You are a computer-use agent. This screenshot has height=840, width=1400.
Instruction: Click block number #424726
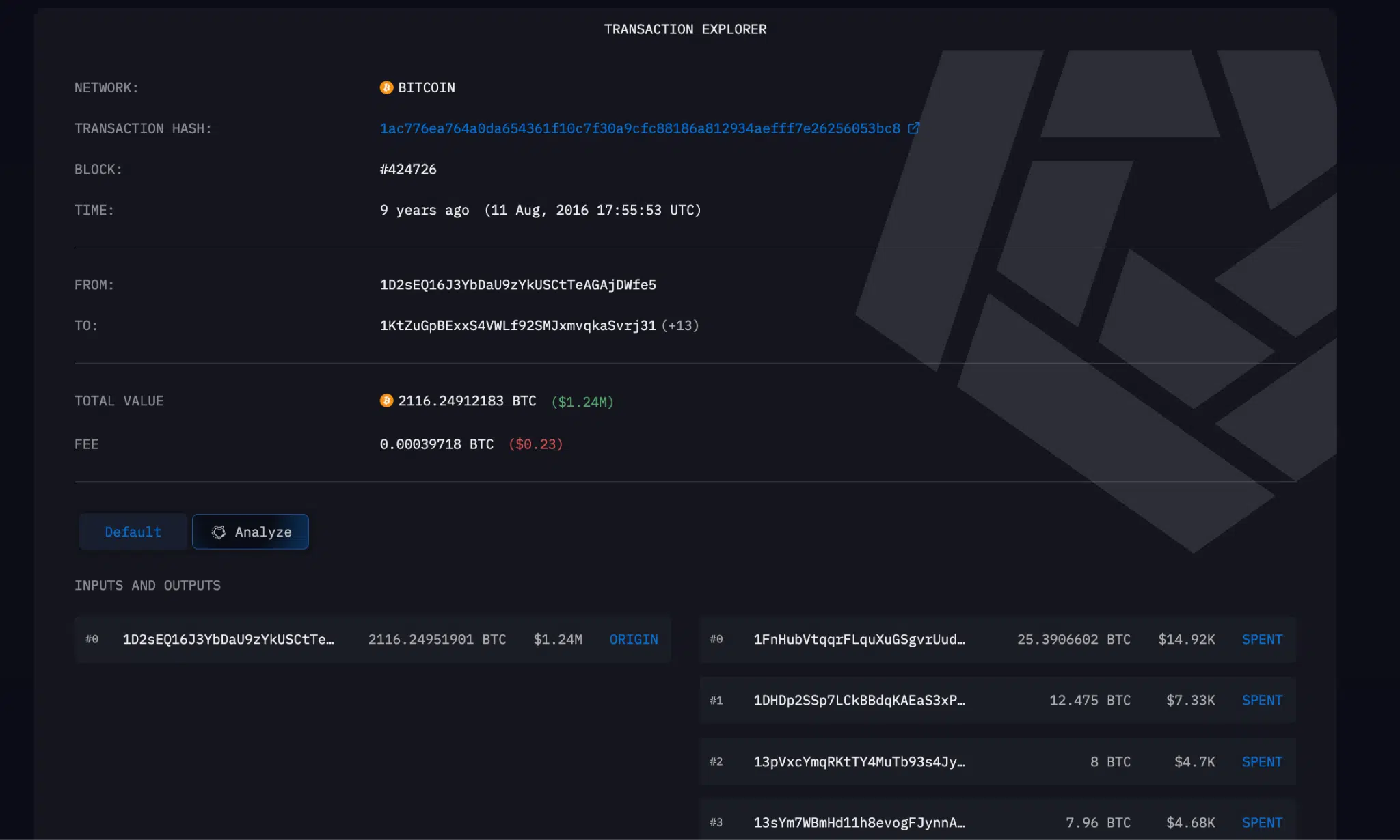[x=408, y=169]
